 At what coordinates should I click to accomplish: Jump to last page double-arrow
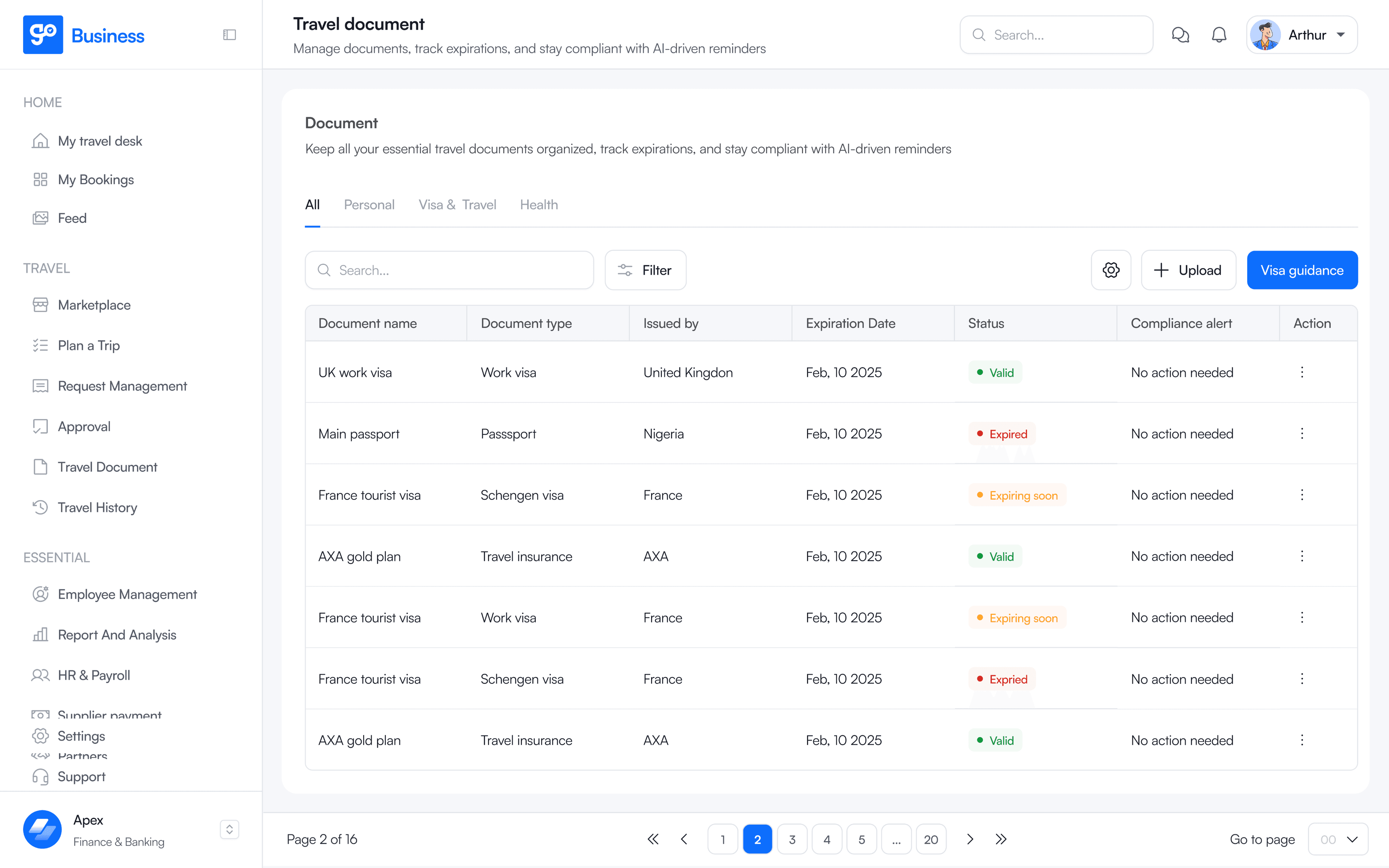pyautogui.click(x=1001, y=839)
